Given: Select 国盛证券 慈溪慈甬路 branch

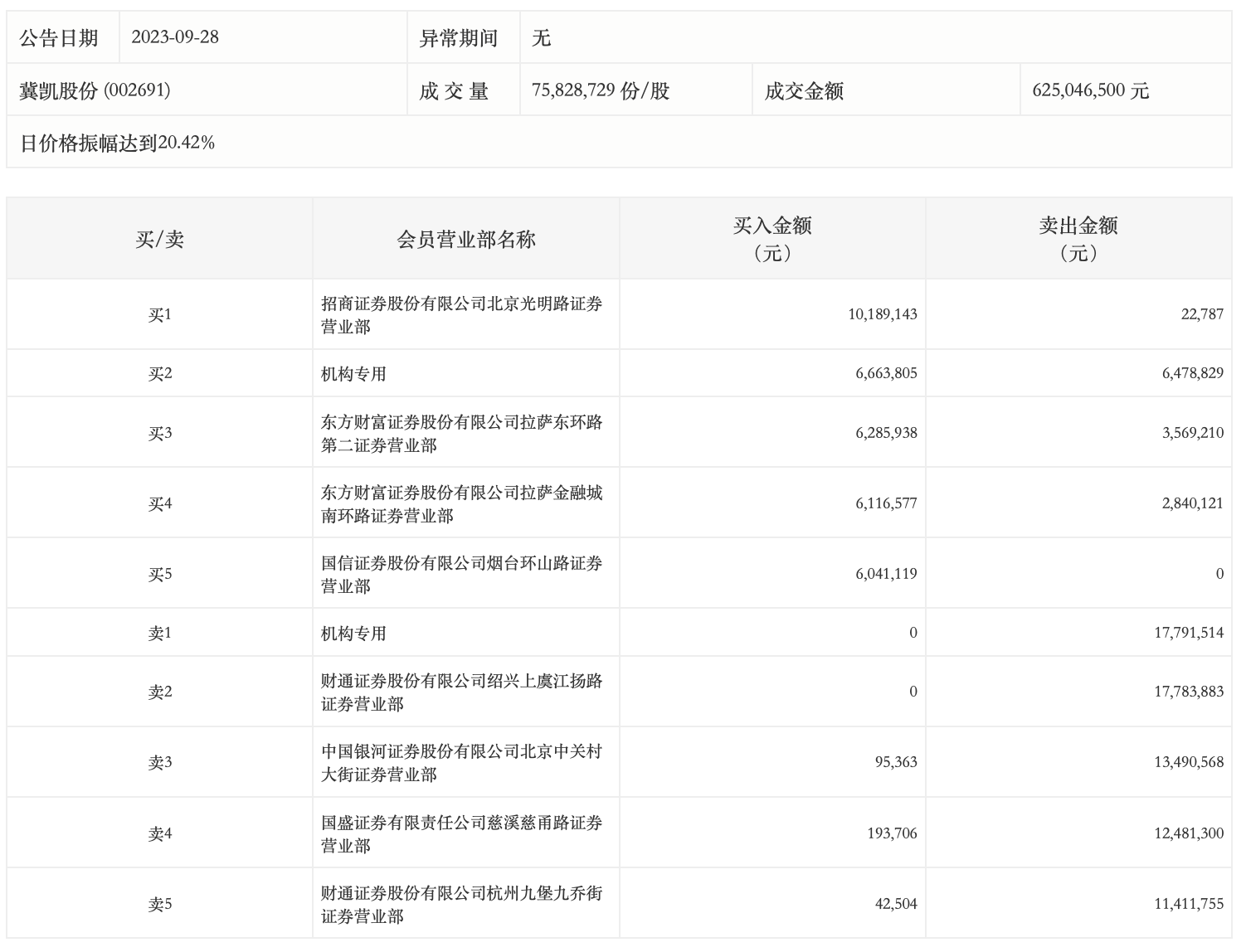Looking at the screenshot, I should 461,834.
